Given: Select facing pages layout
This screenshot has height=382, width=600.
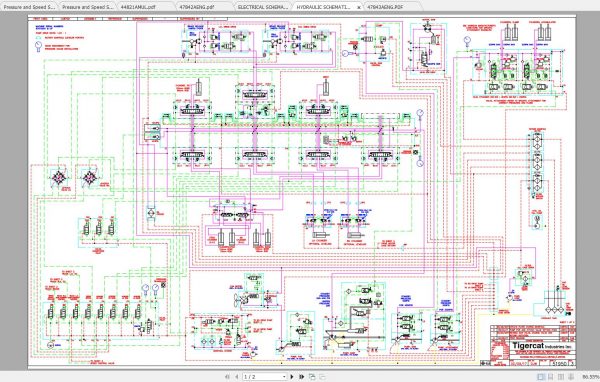Looking at the screenshot, I should (561, 377).
